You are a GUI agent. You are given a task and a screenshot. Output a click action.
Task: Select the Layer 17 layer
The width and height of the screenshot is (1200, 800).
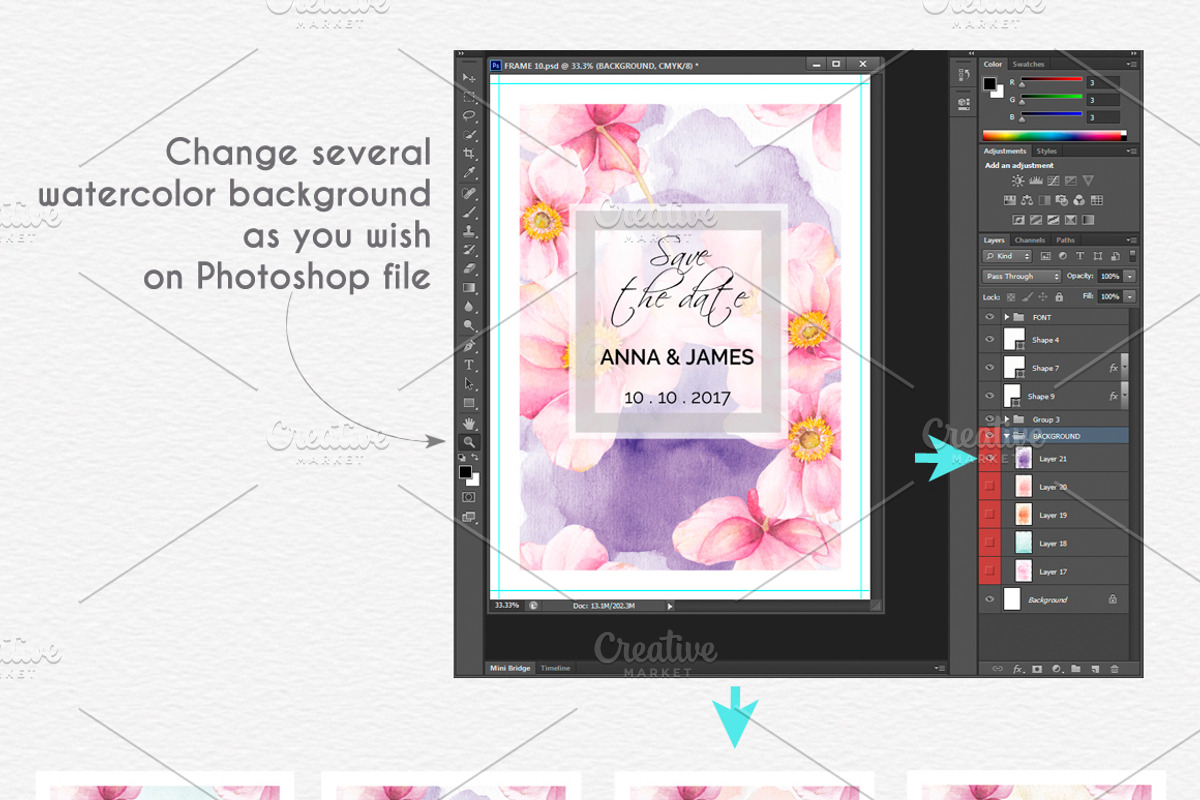click(x=1053, y=572)
